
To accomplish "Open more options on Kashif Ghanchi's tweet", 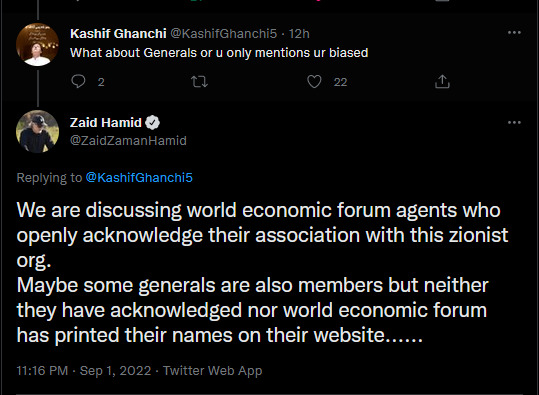I will [x=514, y=33].
